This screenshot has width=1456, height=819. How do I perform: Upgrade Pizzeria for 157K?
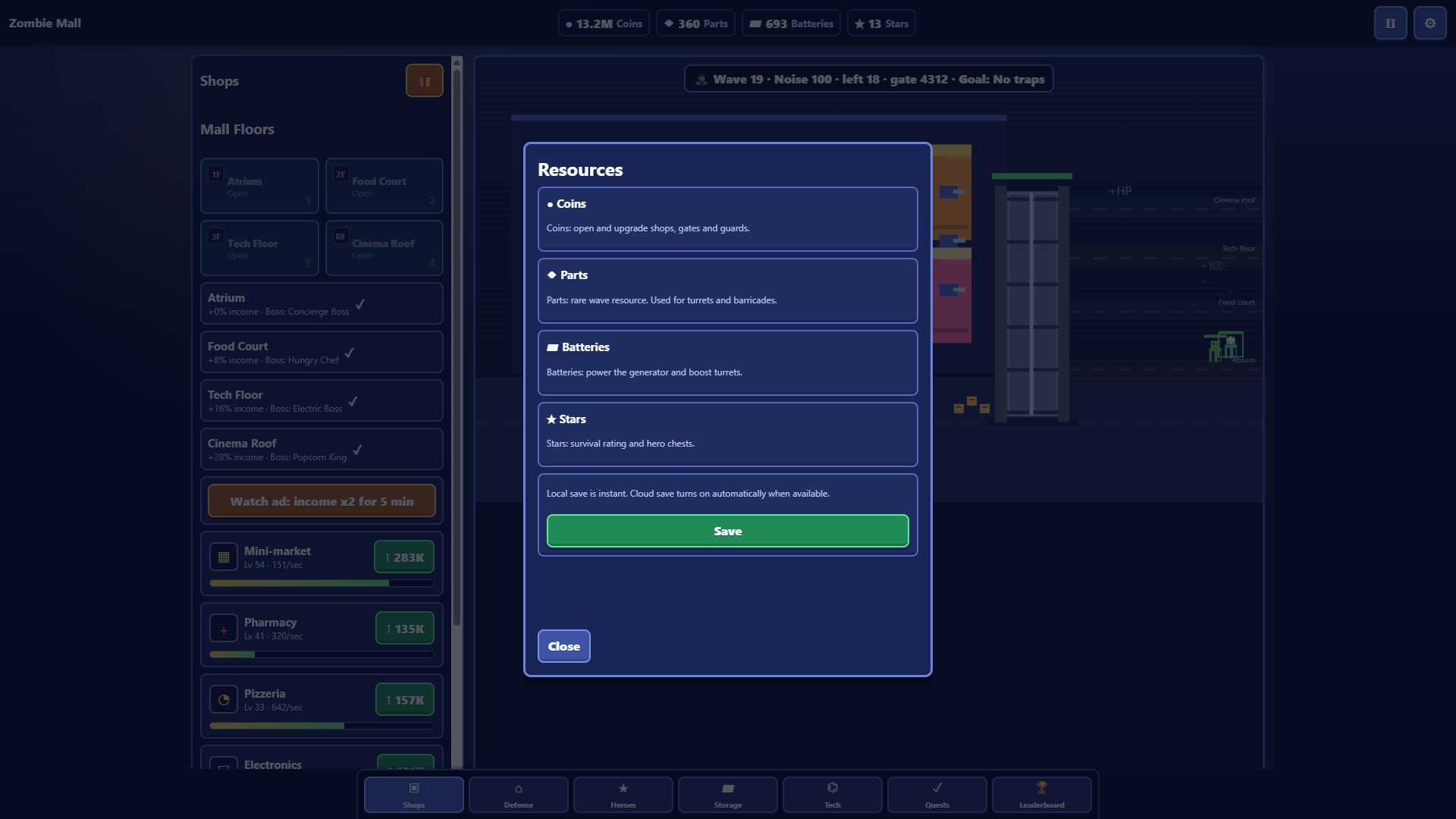tap(405, 699)
